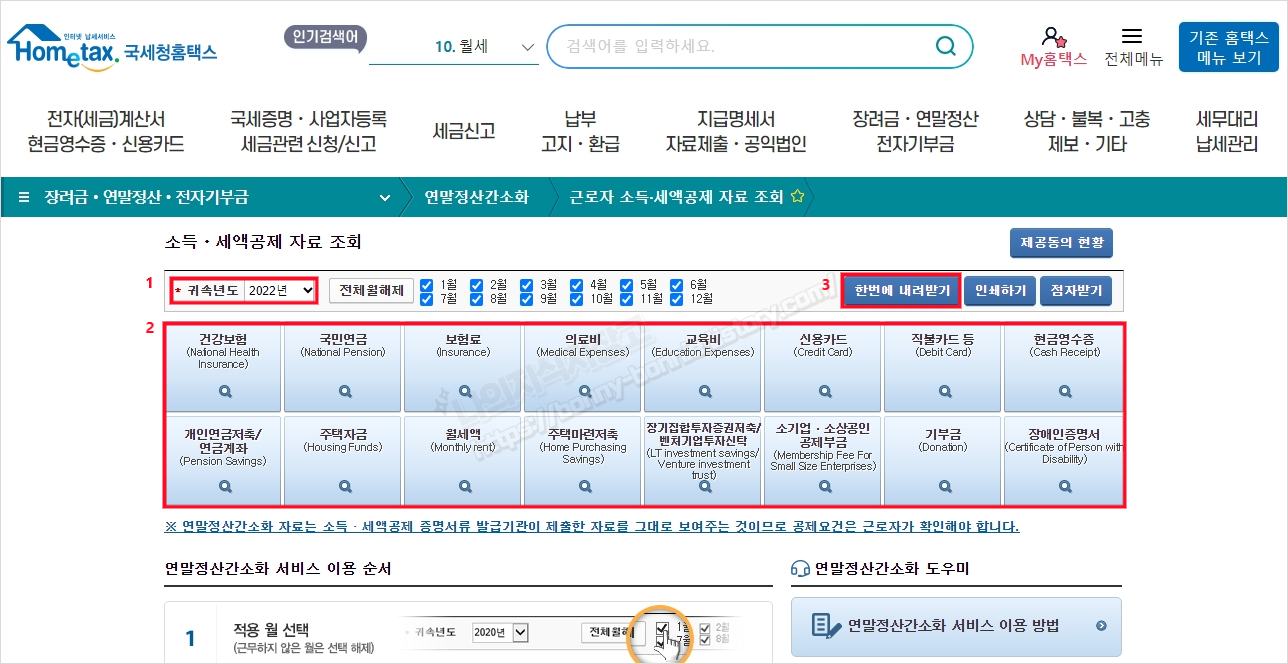Image resolution: width=1288 pixels, height=664 pixels.
Task: Click the 주택자금 magnifier icon
Action: pos(345,487)
